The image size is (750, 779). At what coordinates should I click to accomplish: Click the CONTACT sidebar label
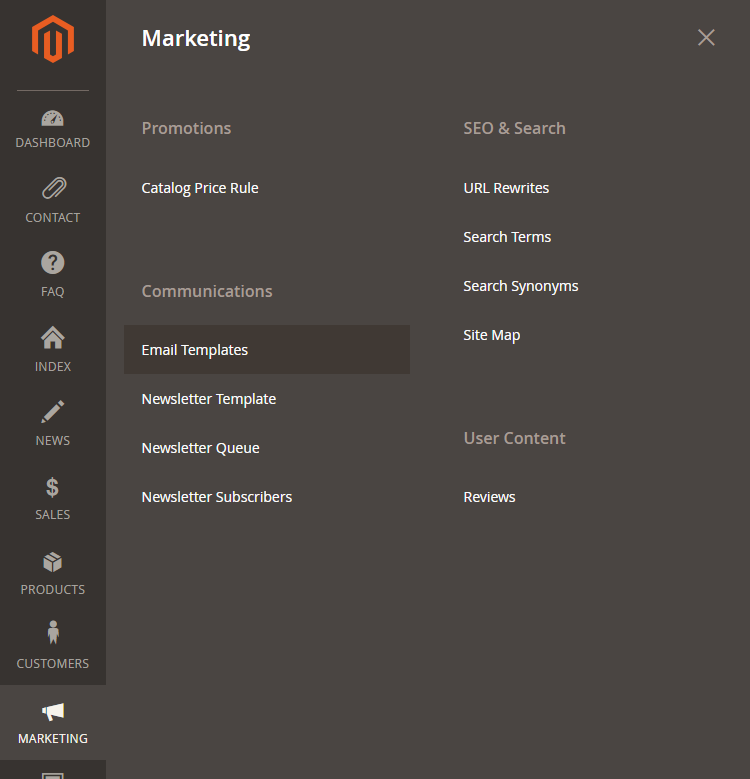click(x=53, y=218)
